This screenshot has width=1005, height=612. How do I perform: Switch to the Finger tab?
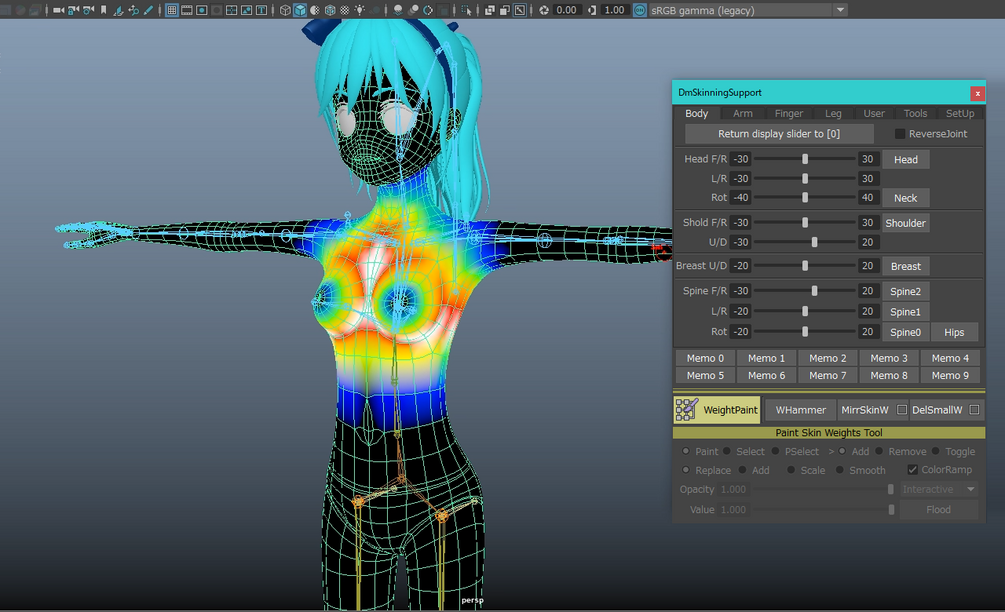(x=788, y=113)
